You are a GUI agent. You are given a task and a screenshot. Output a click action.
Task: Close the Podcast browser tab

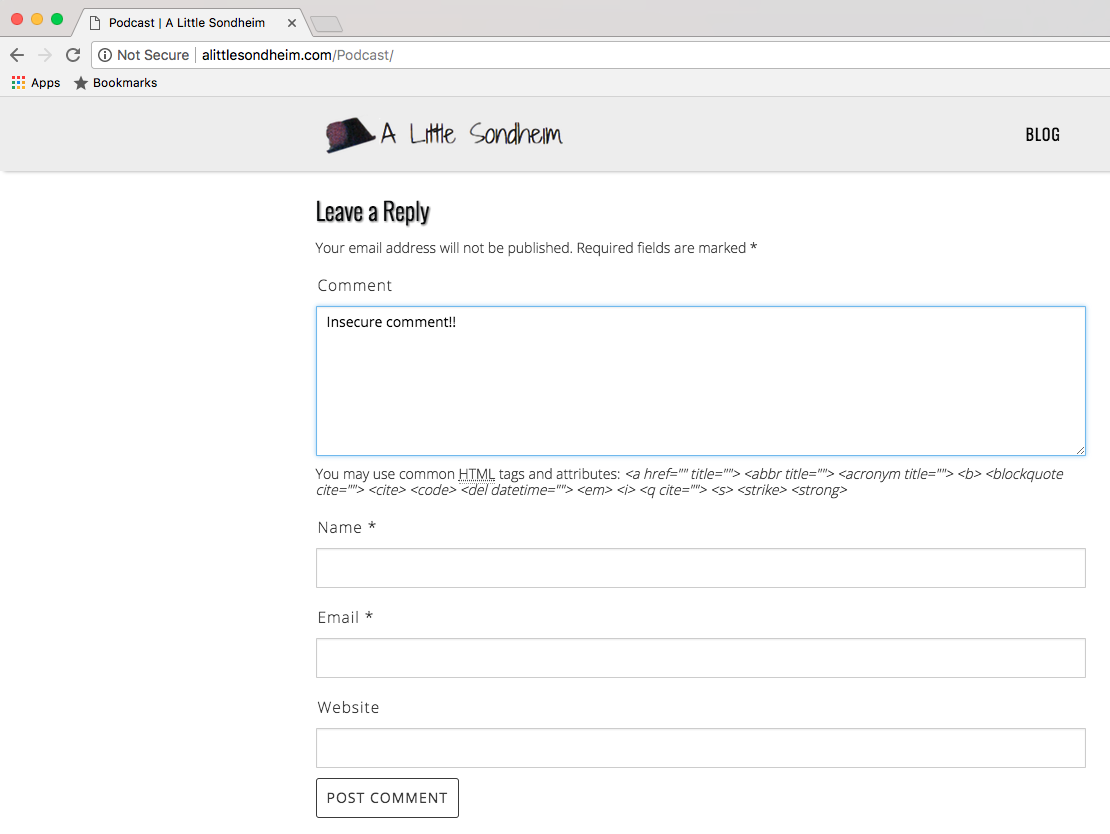(292, 23)
